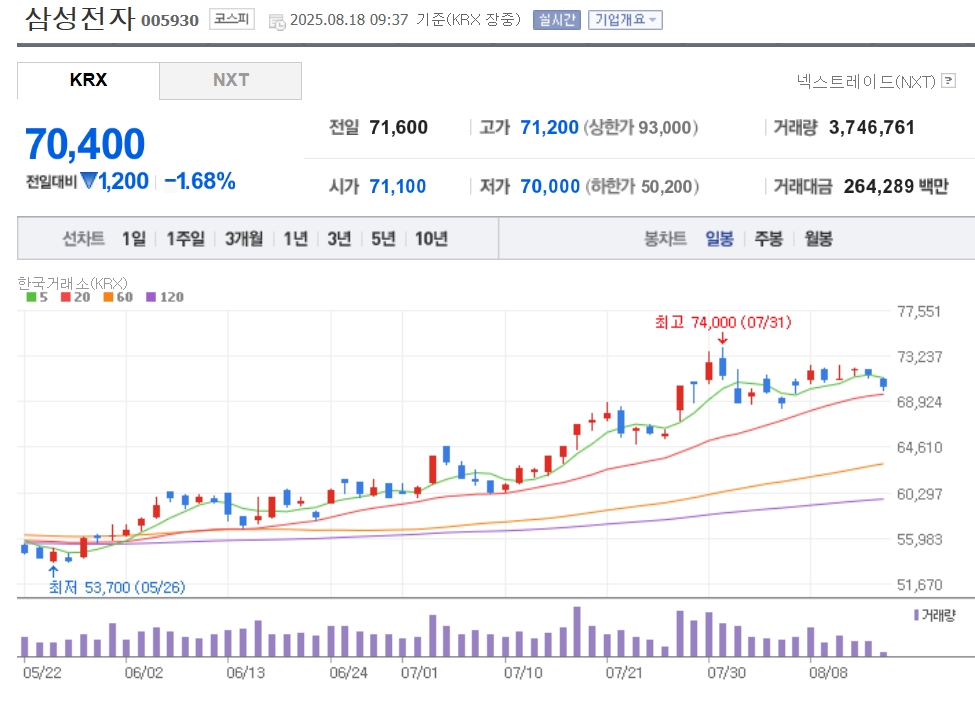Click the 거래대금 value 264,289 백만
Viewport: 975px width, 709px height.
point(896,186)
